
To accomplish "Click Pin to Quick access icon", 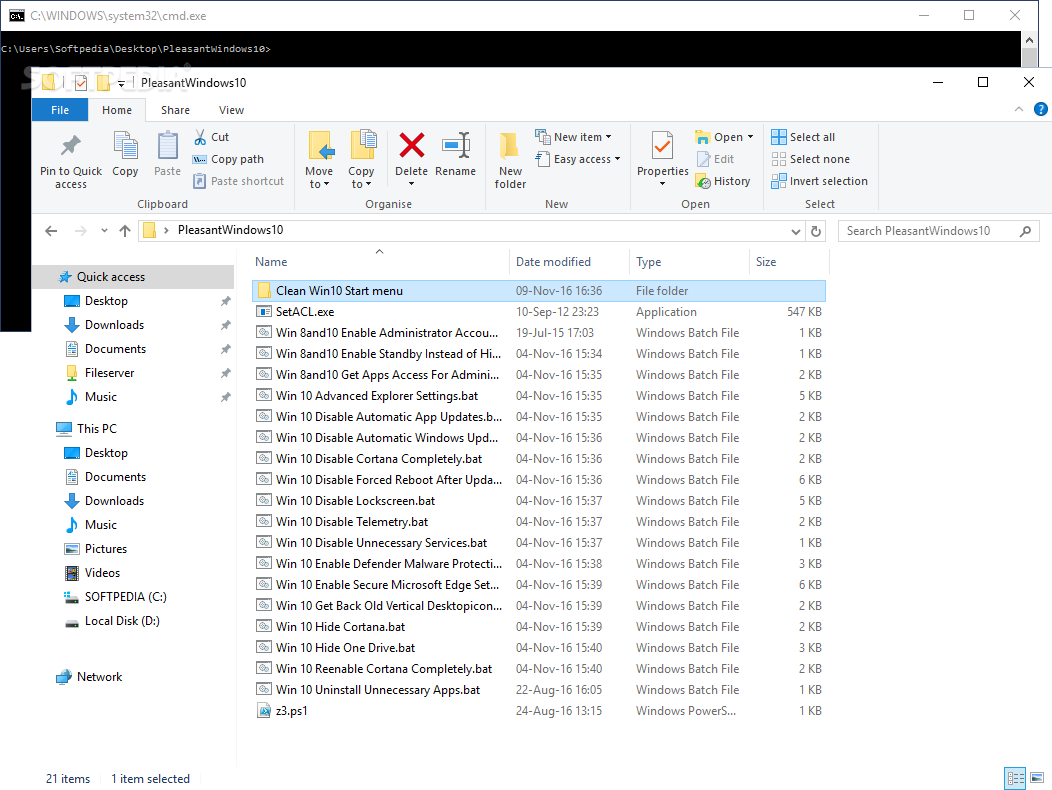I will point(70,146).
